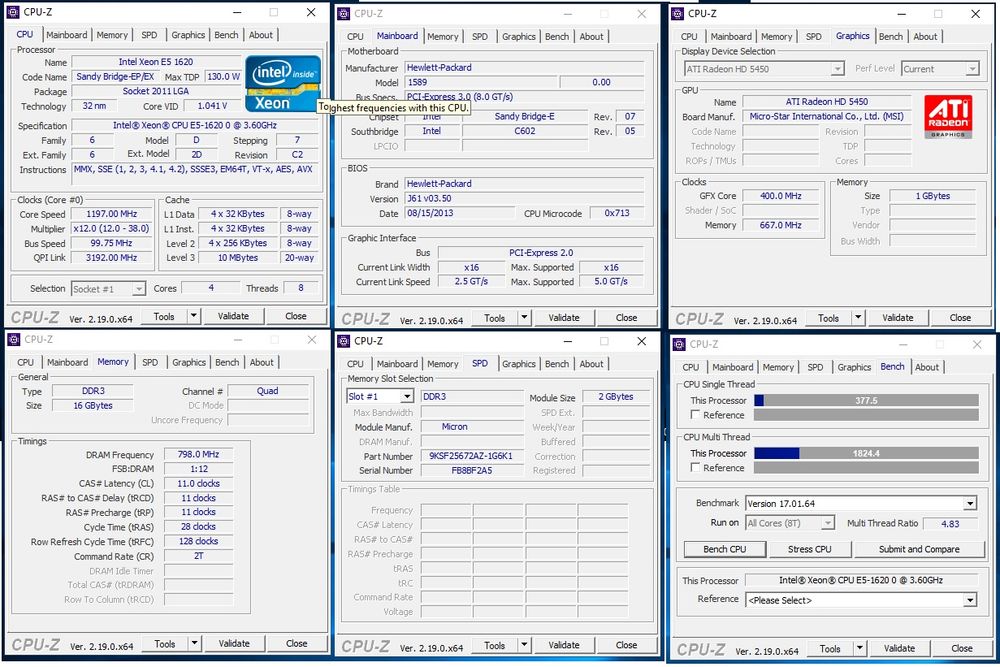Click Validate button in Bench window
The width and height of the screenshot is (1000, 667).
pyautogui.click(x=899, y=649)
